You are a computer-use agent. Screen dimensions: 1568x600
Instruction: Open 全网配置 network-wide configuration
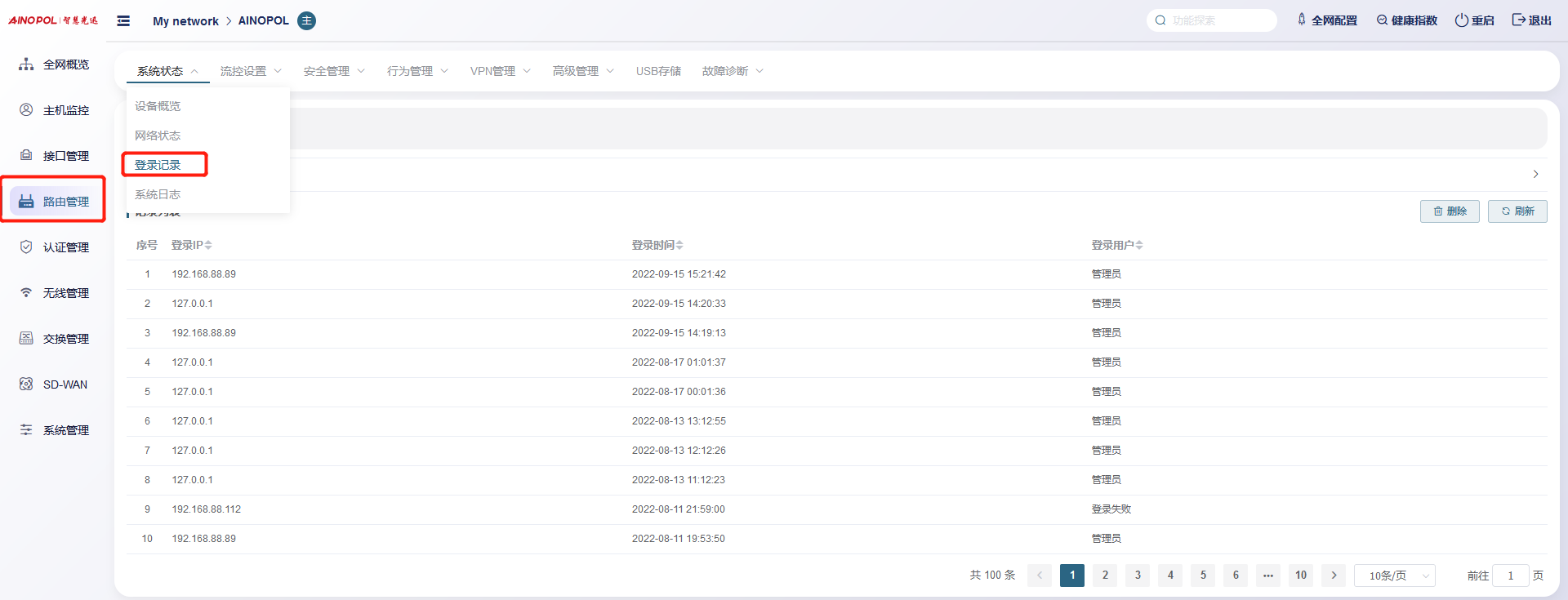[1327, 20]
